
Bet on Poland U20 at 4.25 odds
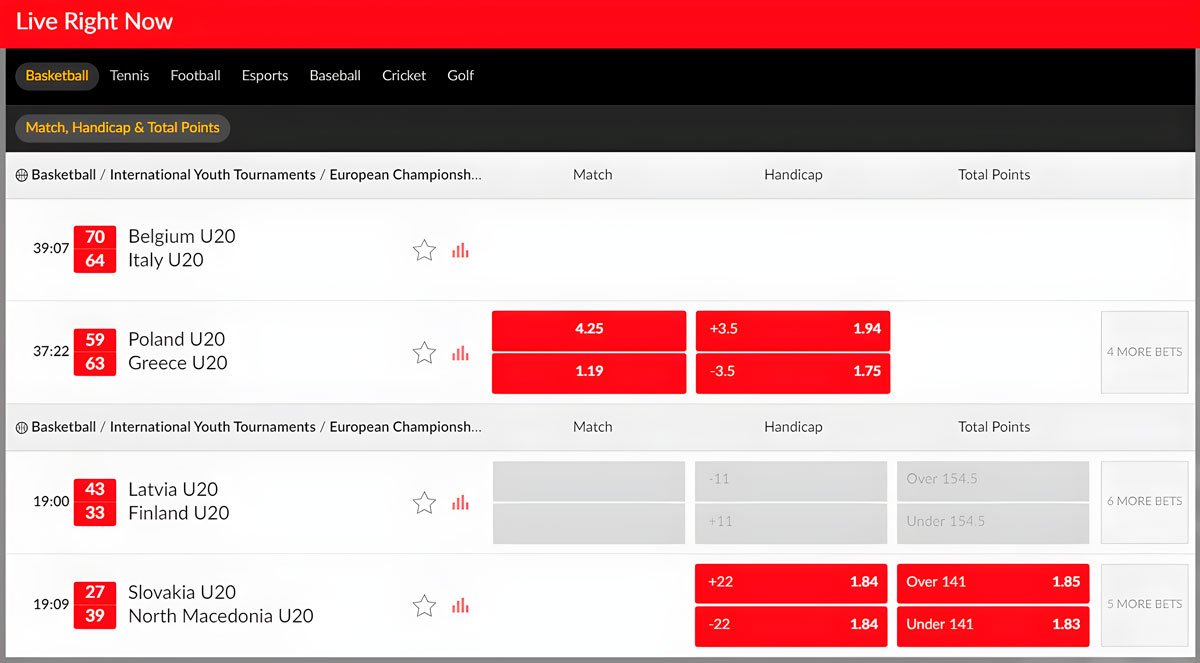pyautogui.click(x=589, y=329)
